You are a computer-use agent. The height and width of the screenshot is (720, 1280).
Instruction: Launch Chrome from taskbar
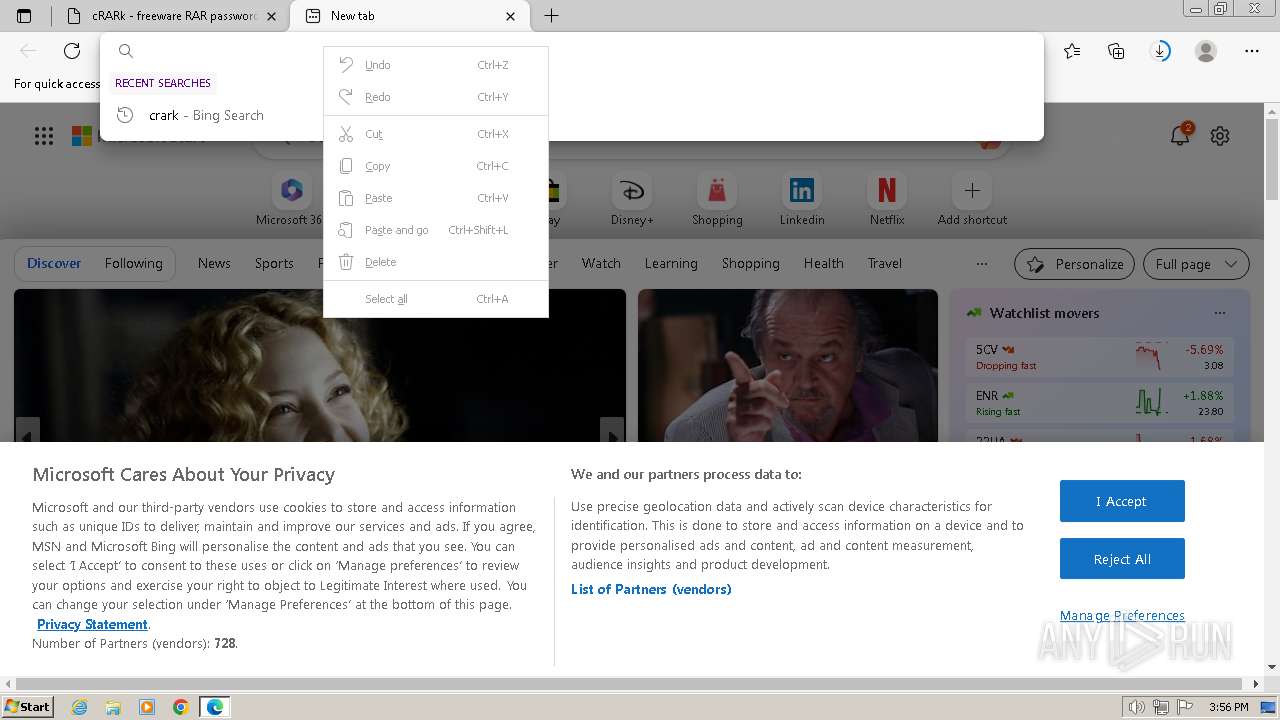coord(181,707)
